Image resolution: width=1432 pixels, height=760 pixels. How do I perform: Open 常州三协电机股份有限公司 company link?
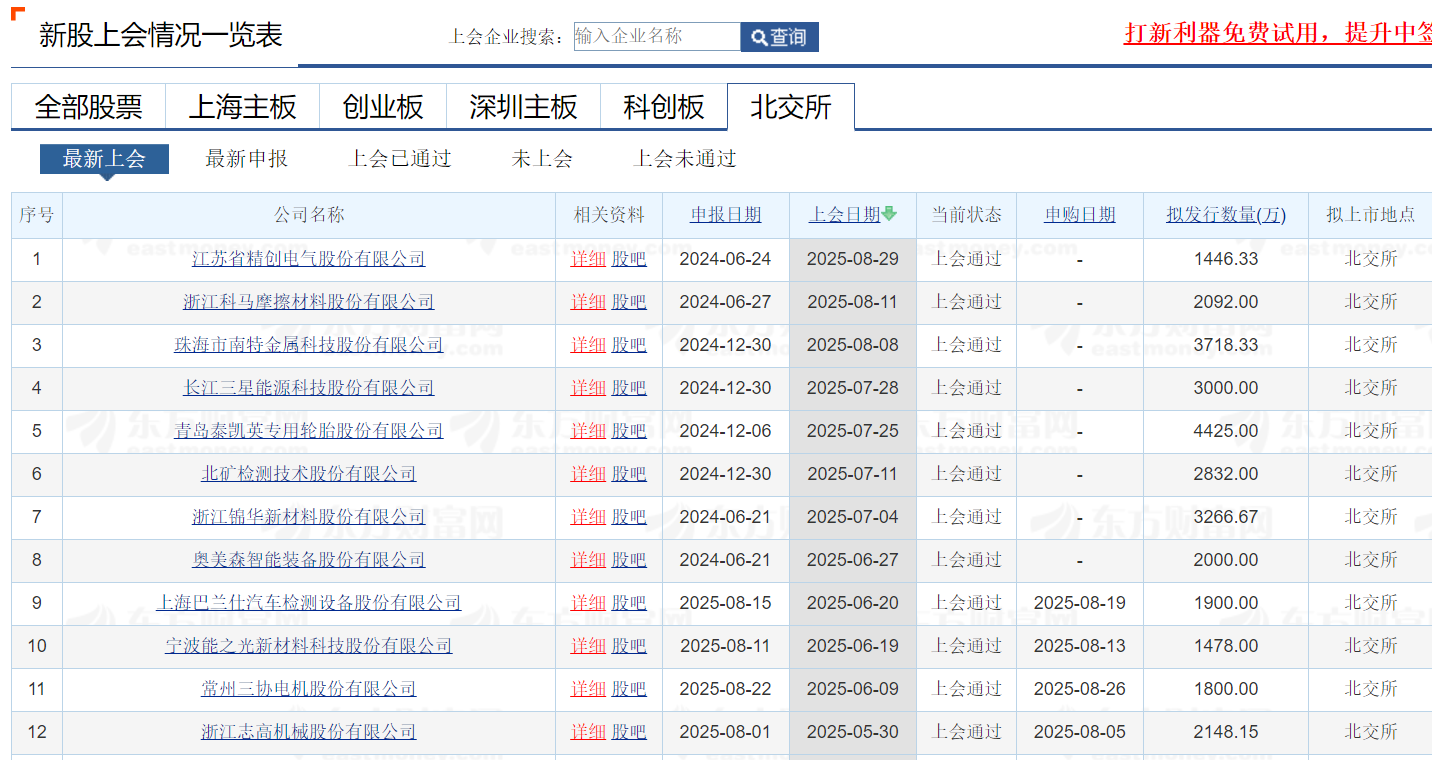click(309, 689)
